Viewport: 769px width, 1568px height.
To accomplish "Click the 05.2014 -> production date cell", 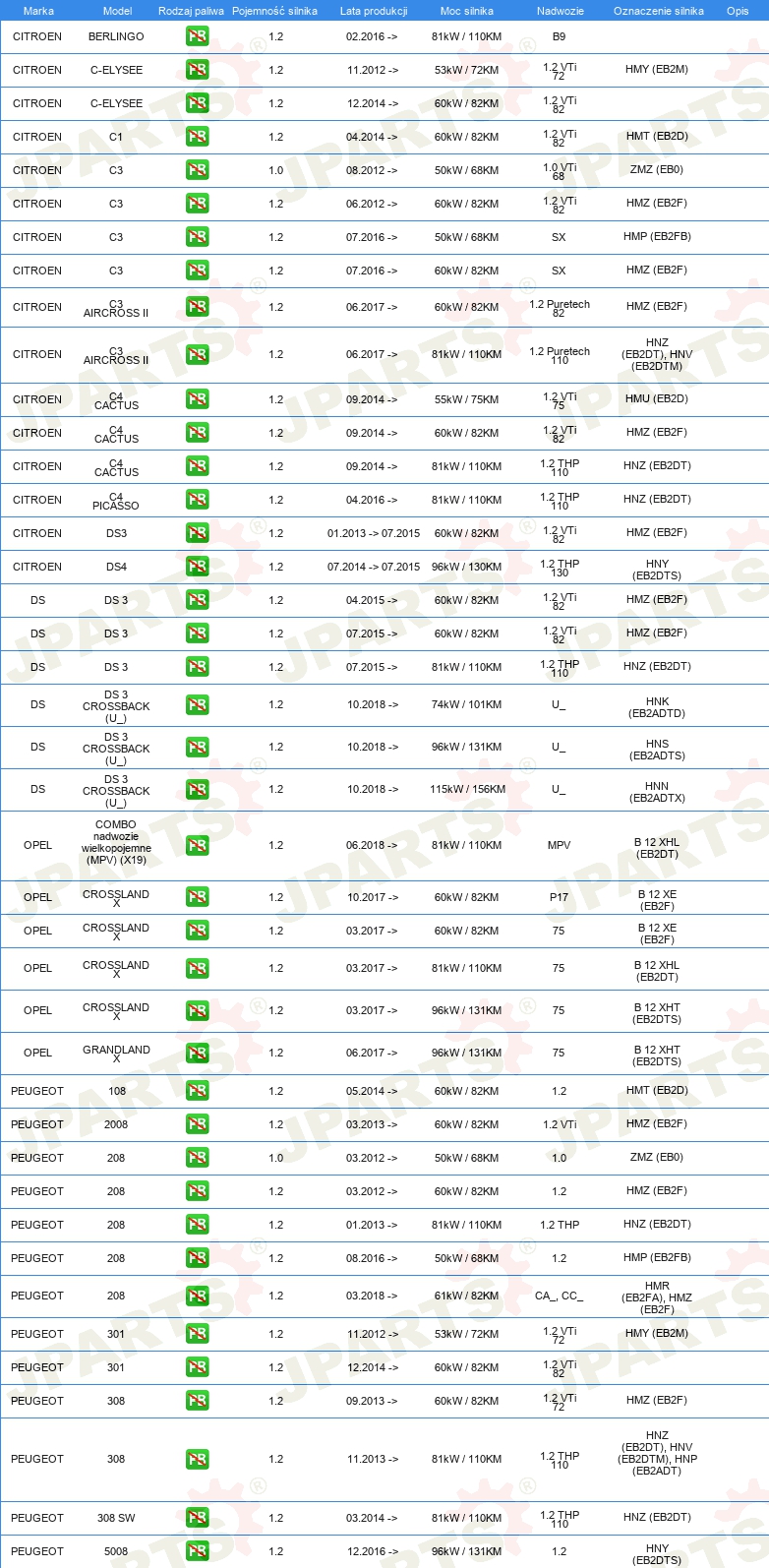I will coord(372,1091).
